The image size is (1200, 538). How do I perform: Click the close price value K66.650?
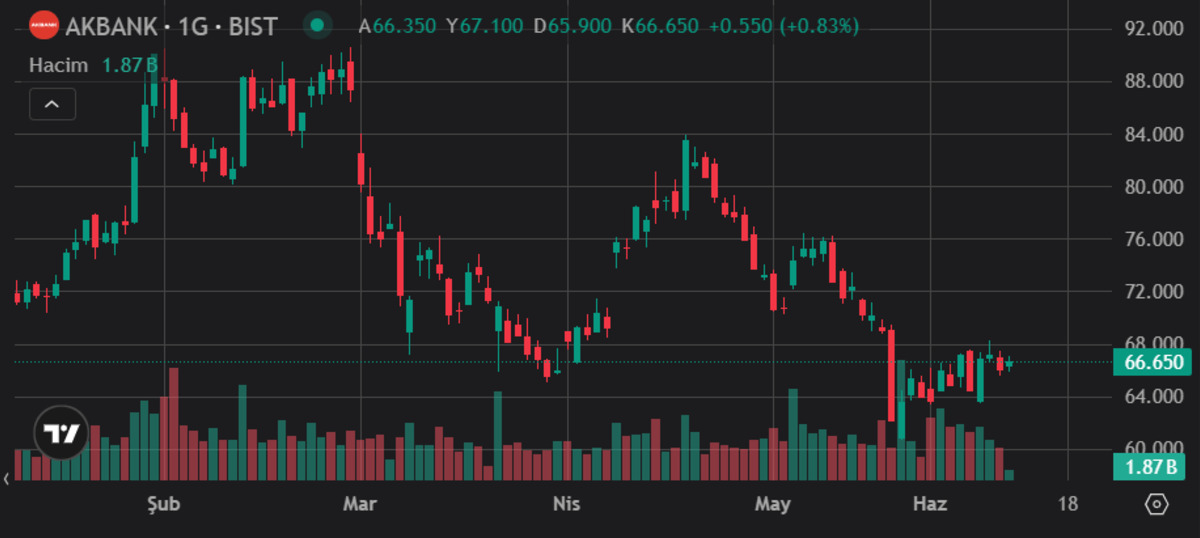(660, 26)
